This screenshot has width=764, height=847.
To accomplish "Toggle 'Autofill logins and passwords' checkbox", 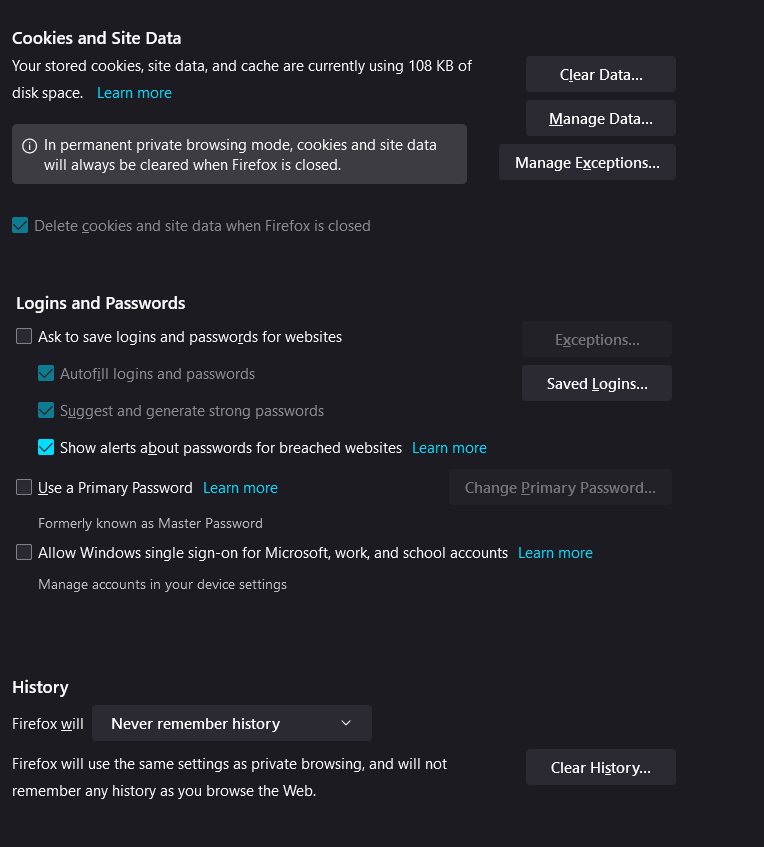I will tap(46, 374).
